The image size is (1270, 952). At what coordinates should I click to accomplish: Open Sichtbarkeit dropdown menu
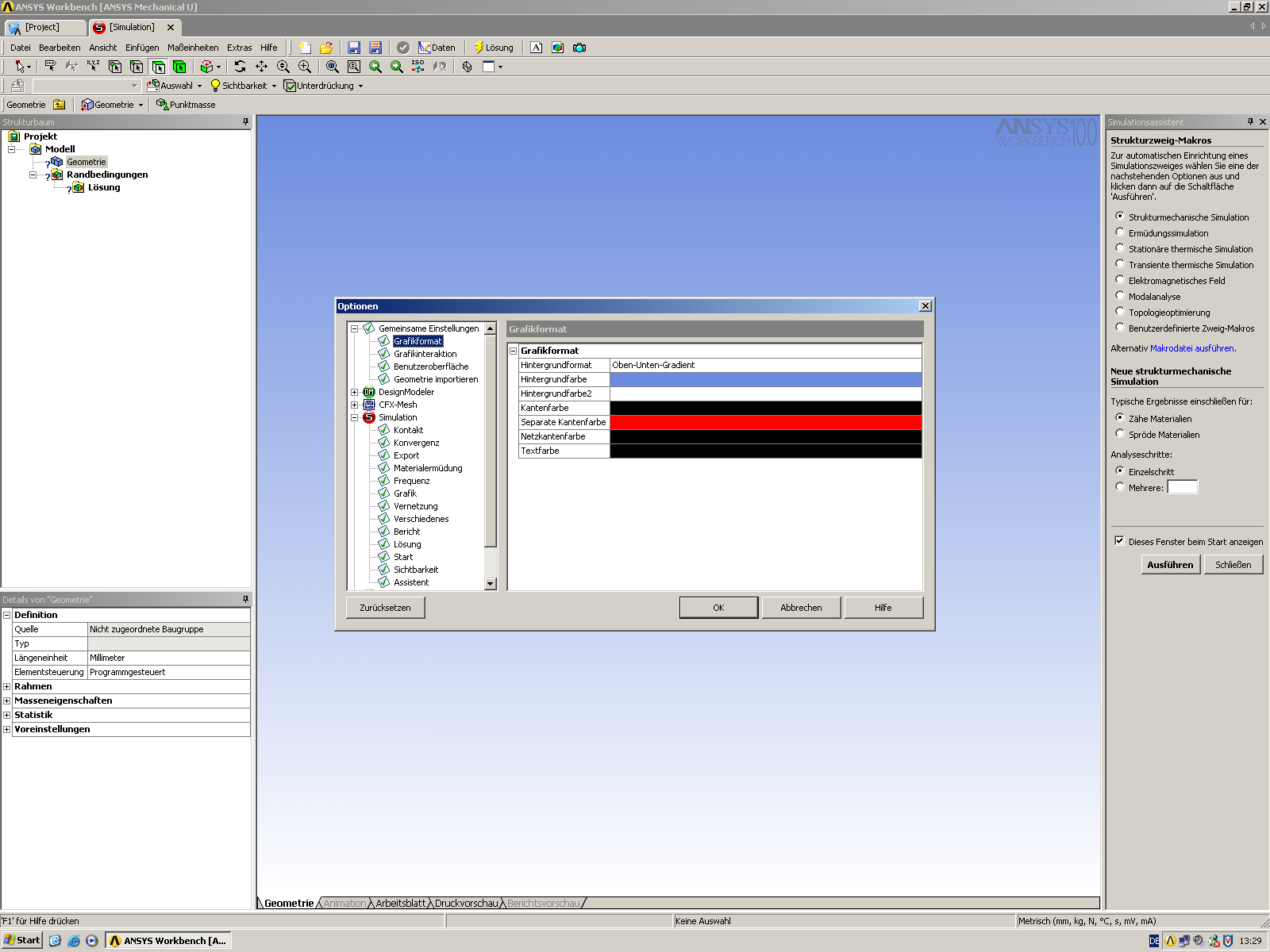pos(244,86)
